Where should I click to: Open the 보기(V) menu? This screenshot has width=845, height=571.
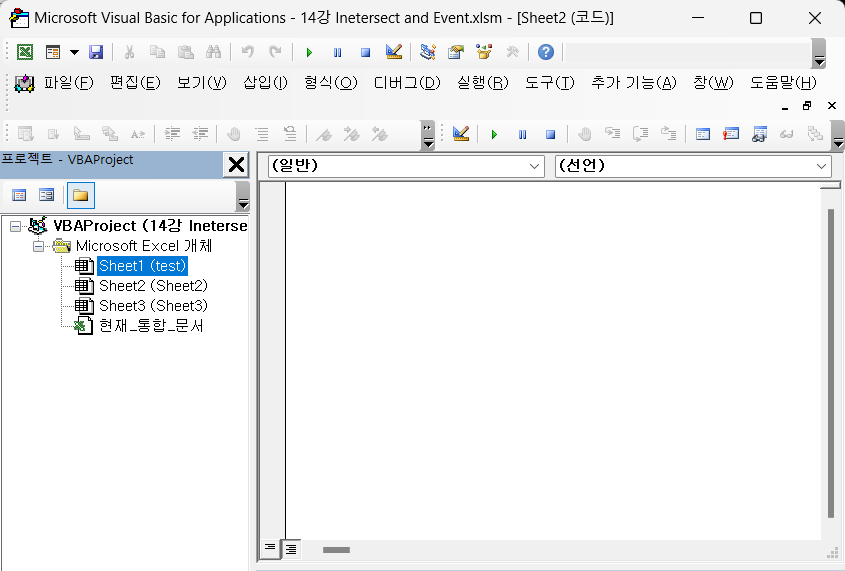coord(202,83)
